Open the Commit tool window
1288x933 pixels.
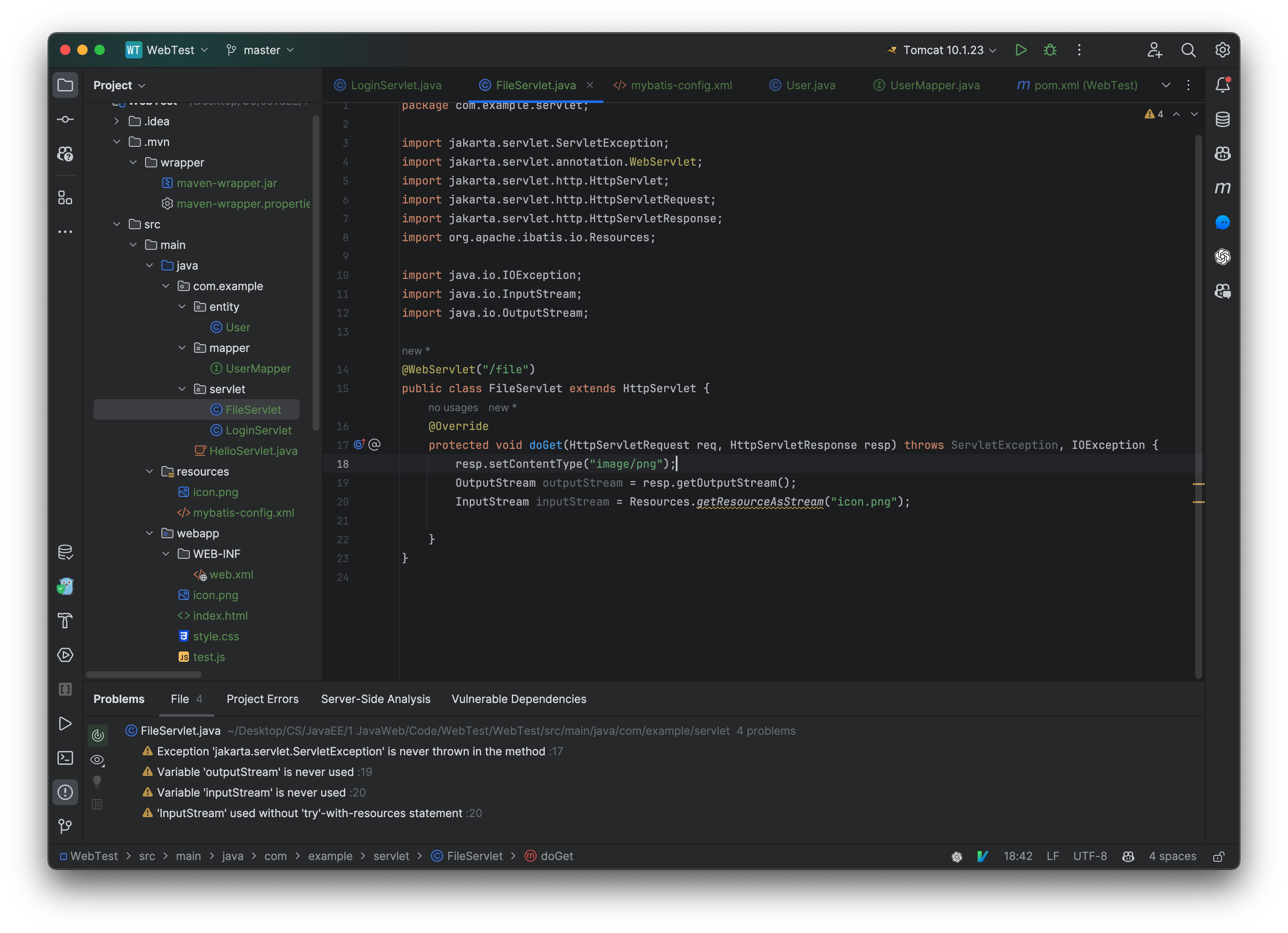(65, 119)
